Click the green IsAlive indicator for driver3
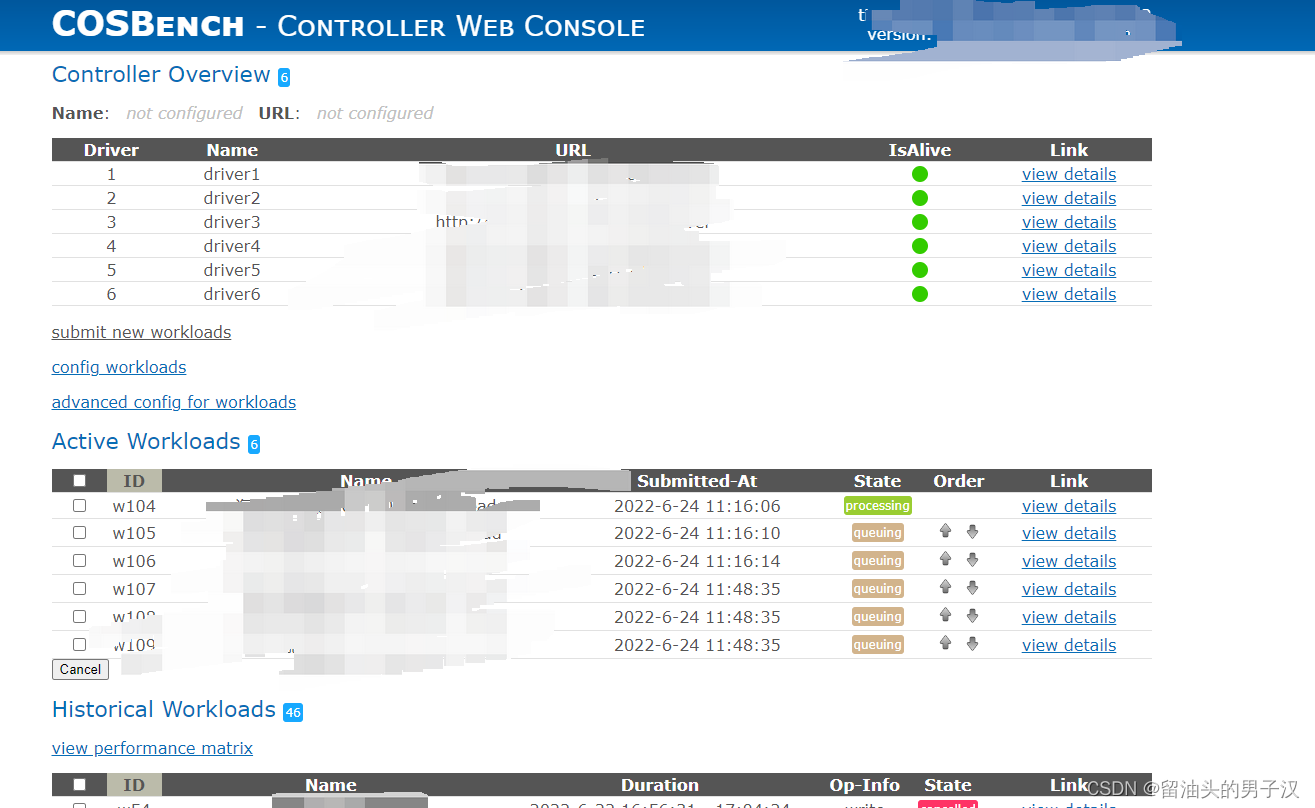Screen dimensions: 1315x808 pyautogui.click(x=919, y=221)
